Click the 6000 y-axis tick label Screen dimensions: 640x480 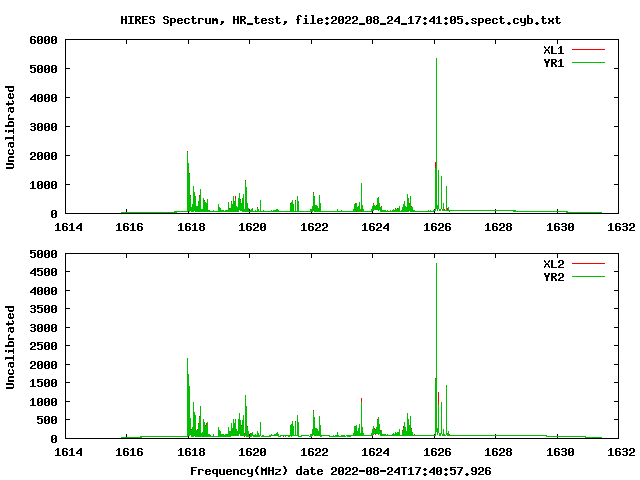coord(43,40)
